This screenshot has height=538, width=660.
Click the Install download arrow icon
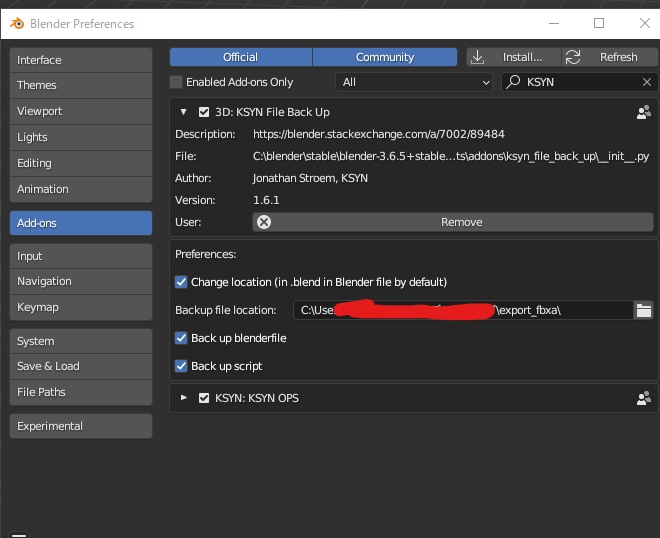pos(477,57)
